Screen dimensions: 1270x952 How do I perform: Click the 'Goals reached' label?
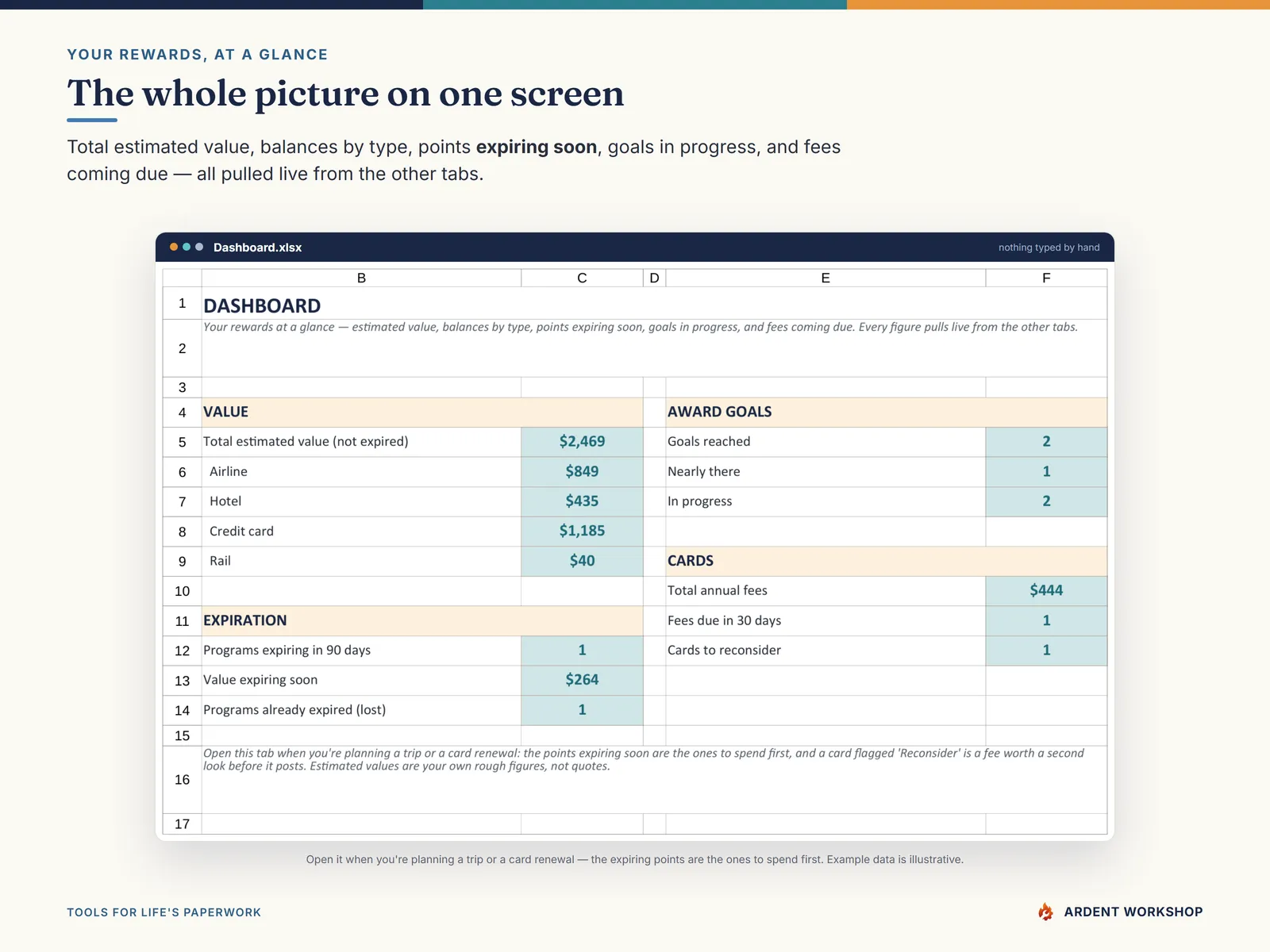(x=709, y=442)
